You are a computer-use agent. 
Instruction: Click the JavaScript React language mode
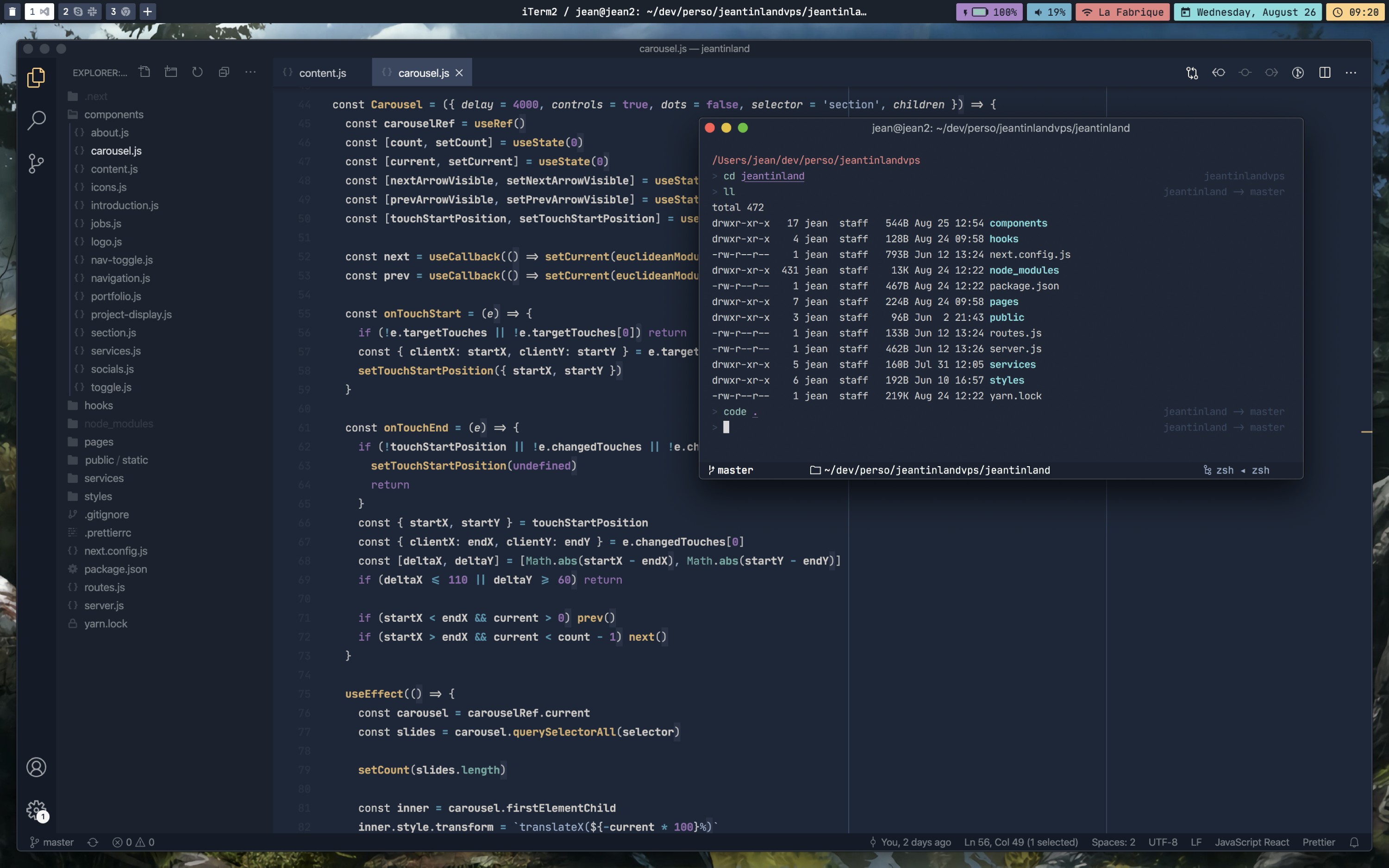click(1251, 842)
